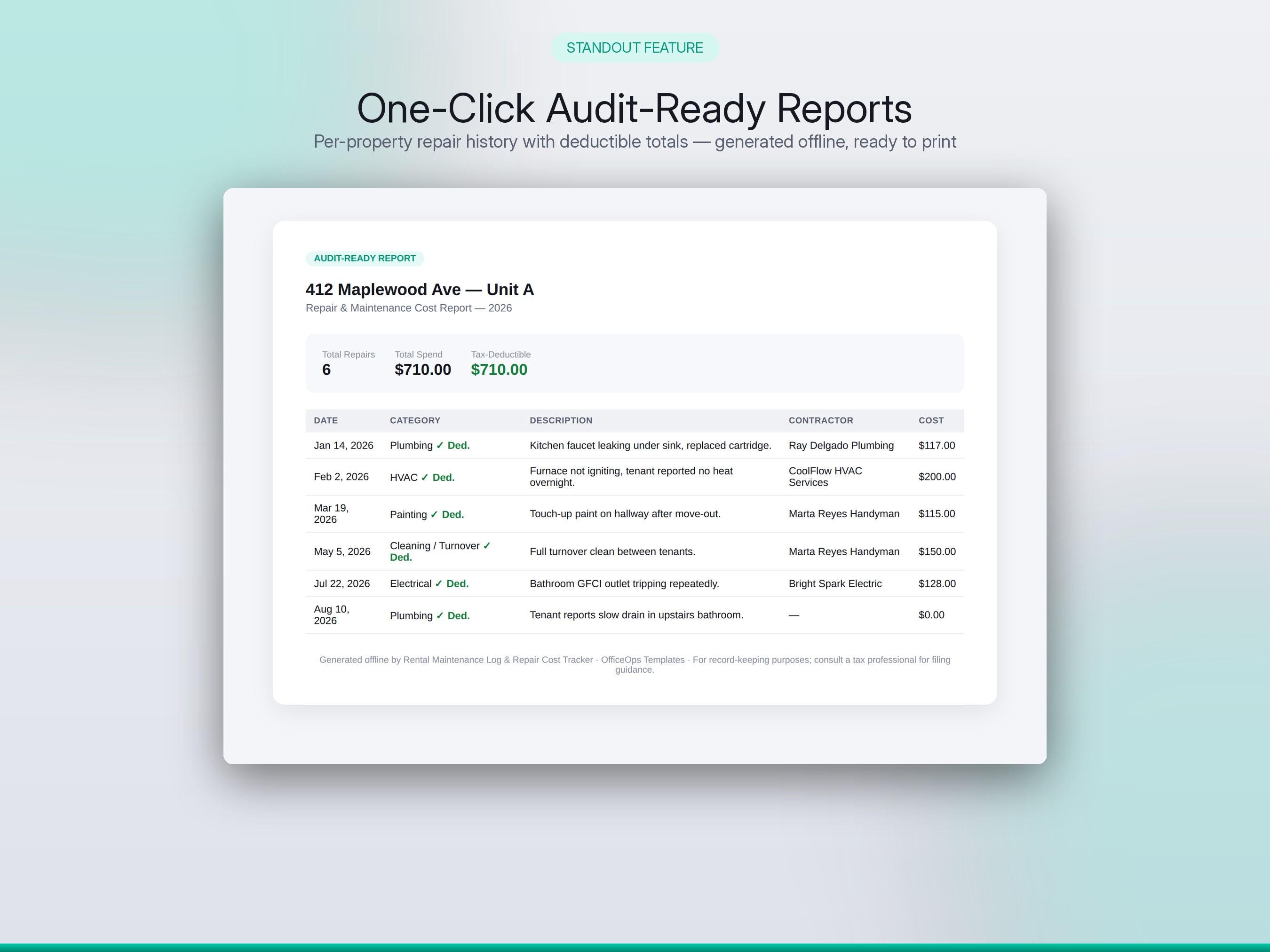Image resolution: width=1270 pixels, height=952 pixels.
Task: Click the STANDOUT FEATURE badge
Action: point(635,47)
